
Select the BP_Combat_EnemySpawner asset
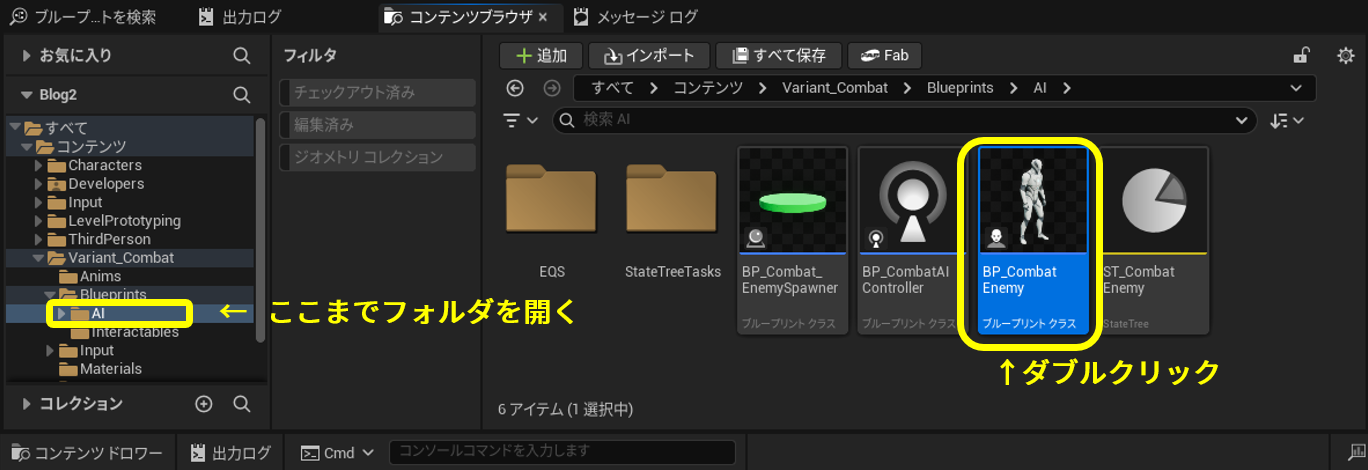click(793, 241)
